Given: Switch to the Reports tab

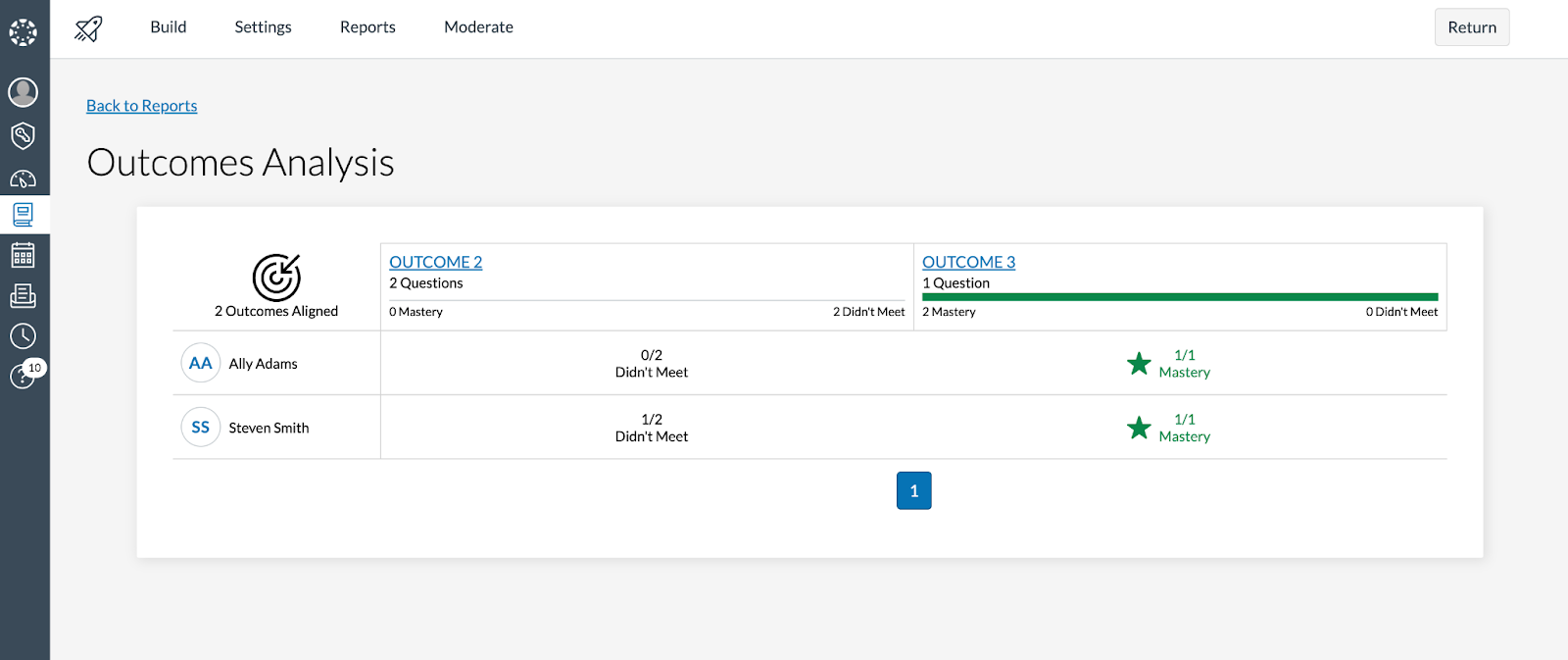Looking at the screenshot, I should click(x=367, y=27).
